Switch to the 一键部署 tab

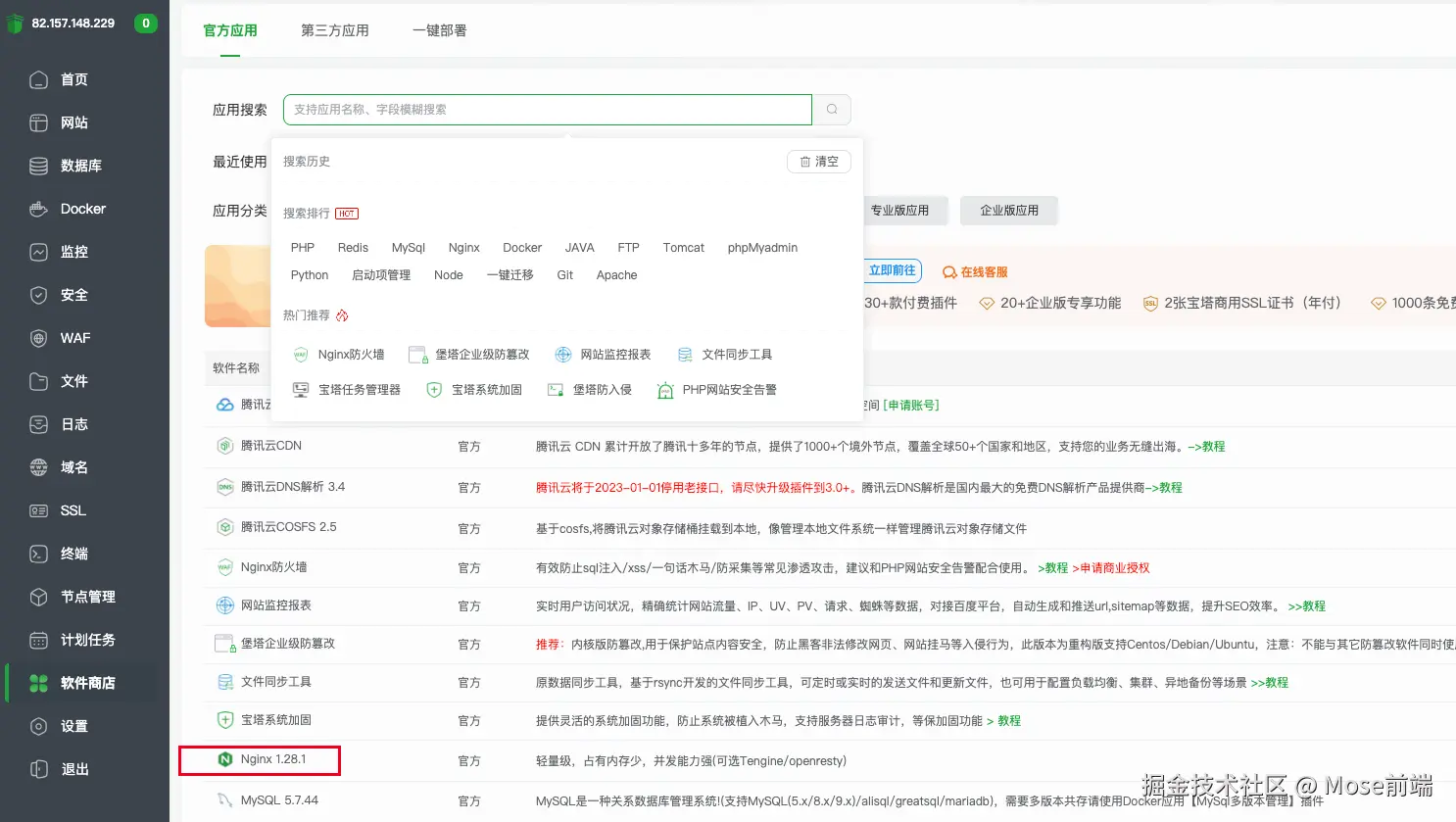point(440,30)
